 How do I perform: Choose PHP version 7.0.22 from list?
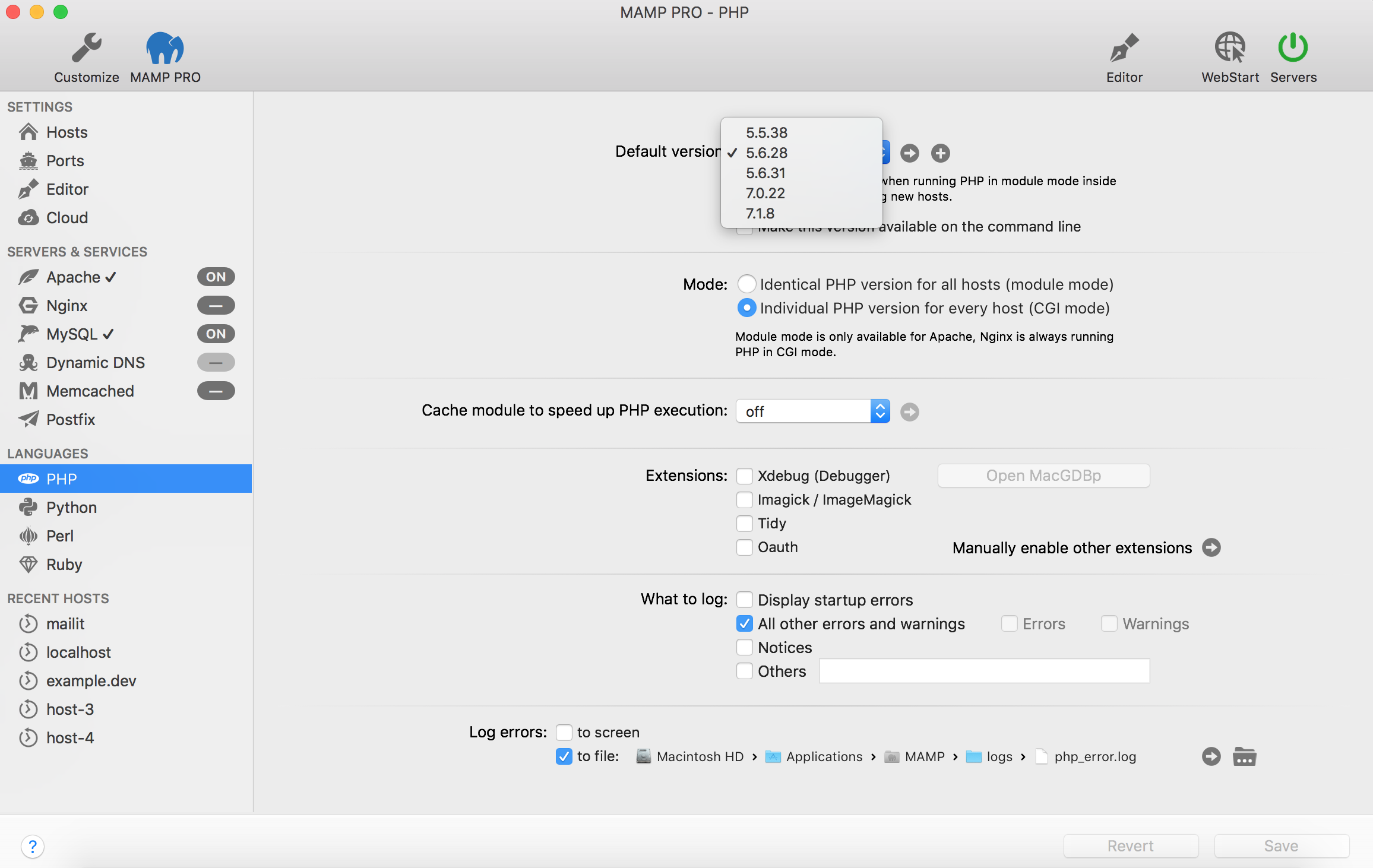pyautogui.click(x=801, y=193)
